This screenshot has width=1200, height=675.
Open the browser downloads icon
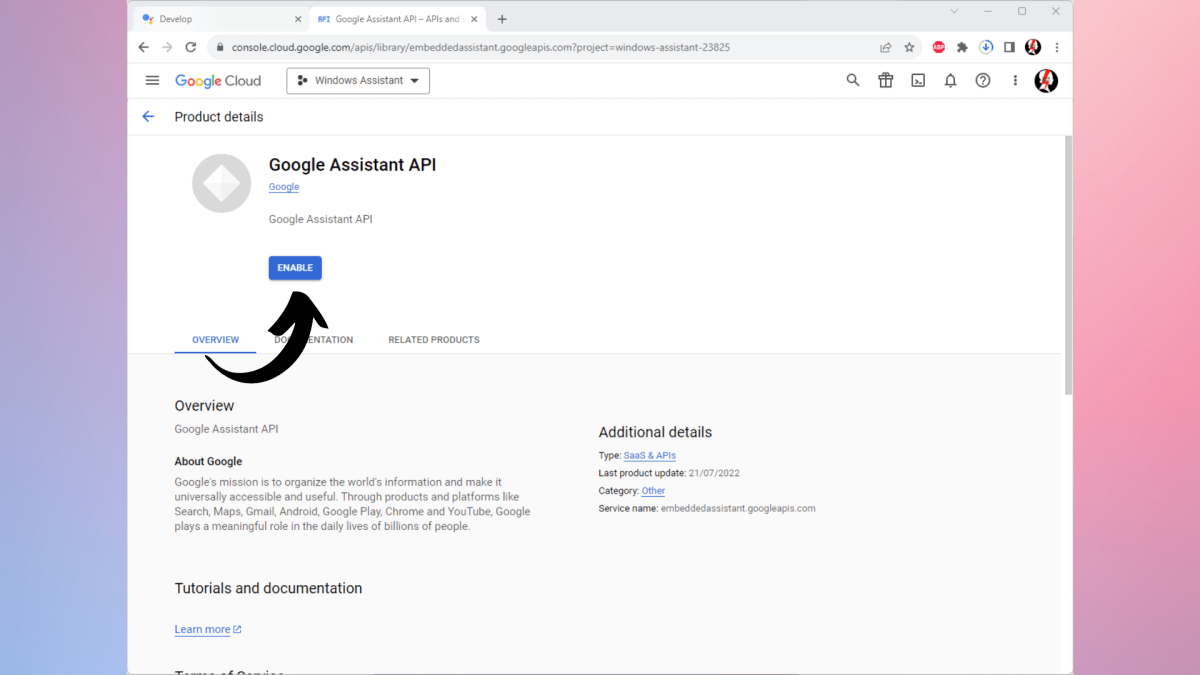point(986,47)
